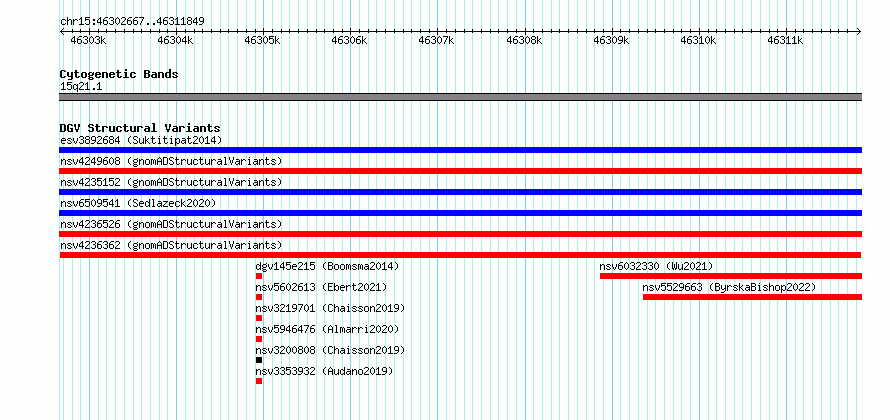Click the DGV Structural Variants track title
890x420 pixels.
140,128
